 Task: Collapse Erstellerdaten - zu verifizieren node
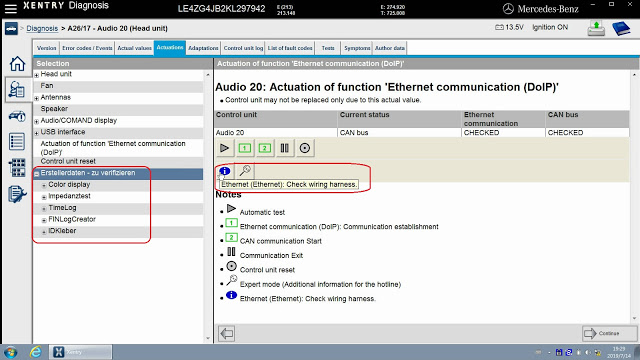pos(37,174)
